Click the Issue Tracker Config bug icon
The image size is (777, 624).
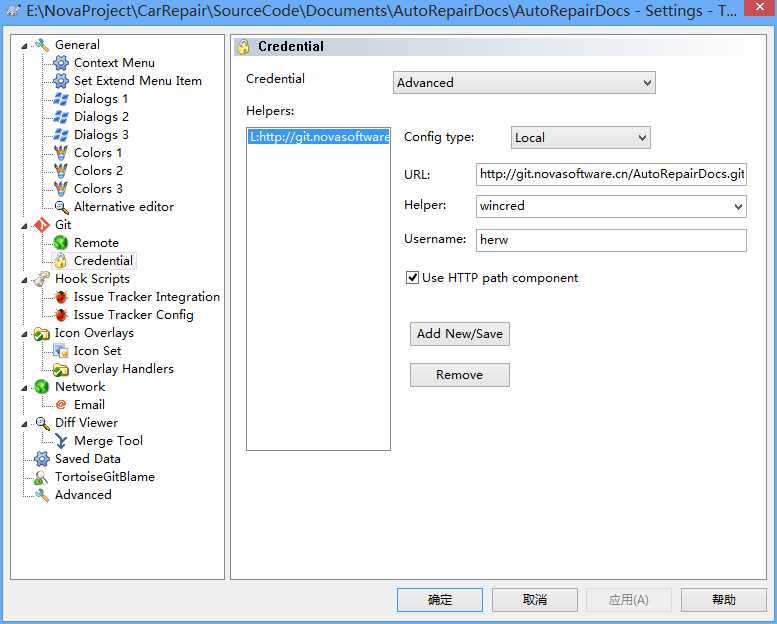tap(61, 315)
